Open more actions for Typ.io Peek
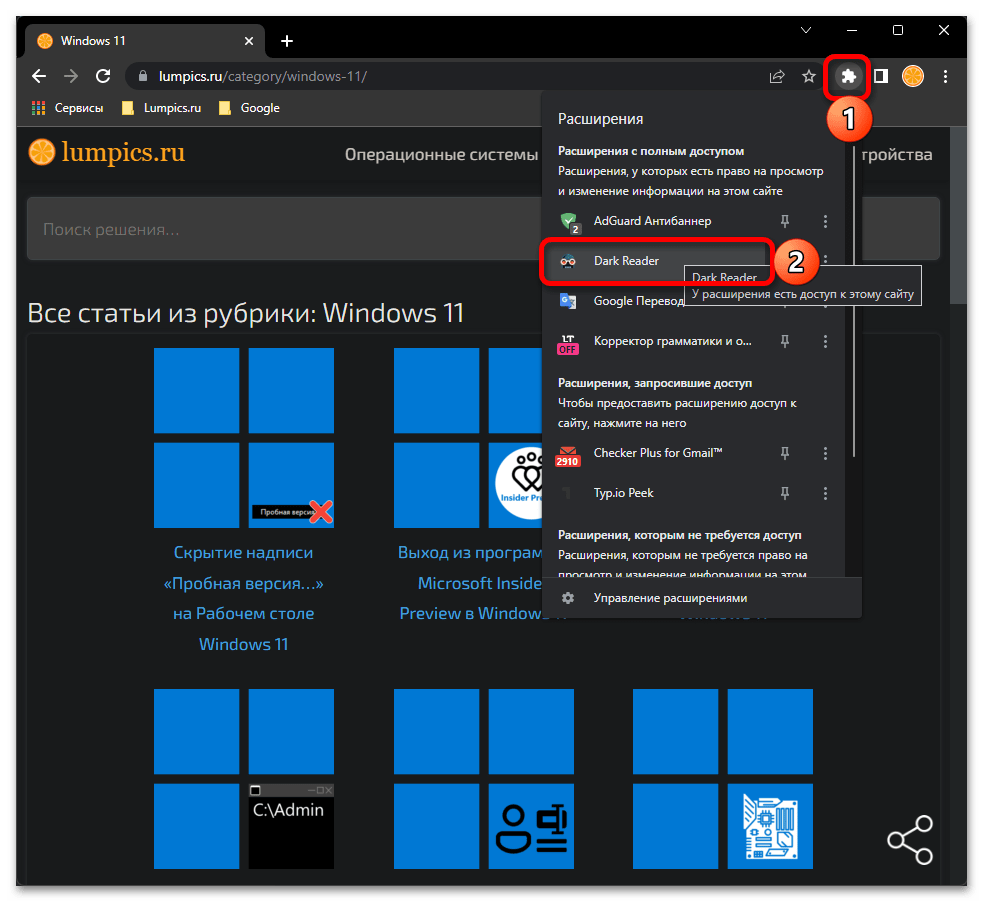Viewport: 983px width, 902px height. [825, 493]
